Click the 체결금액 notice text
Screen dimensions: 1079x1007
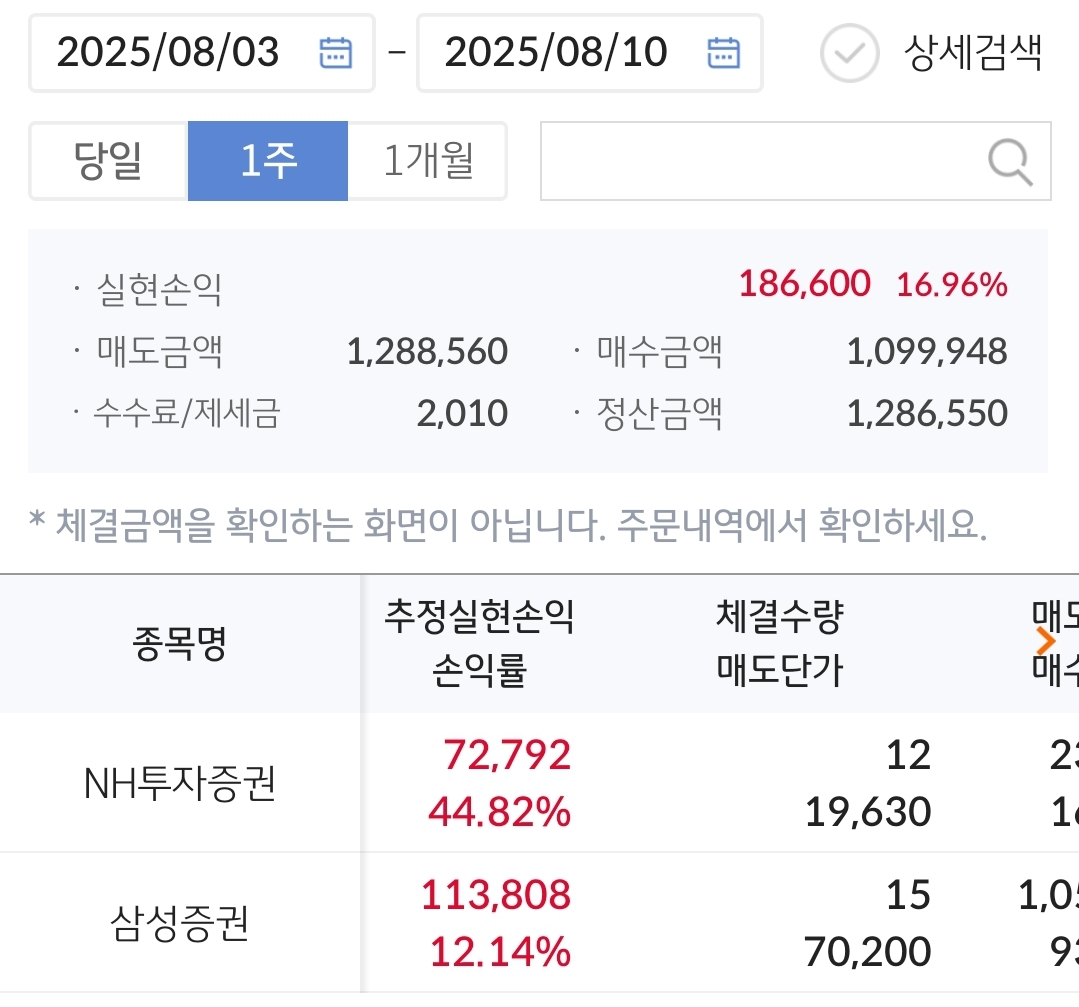508,525
